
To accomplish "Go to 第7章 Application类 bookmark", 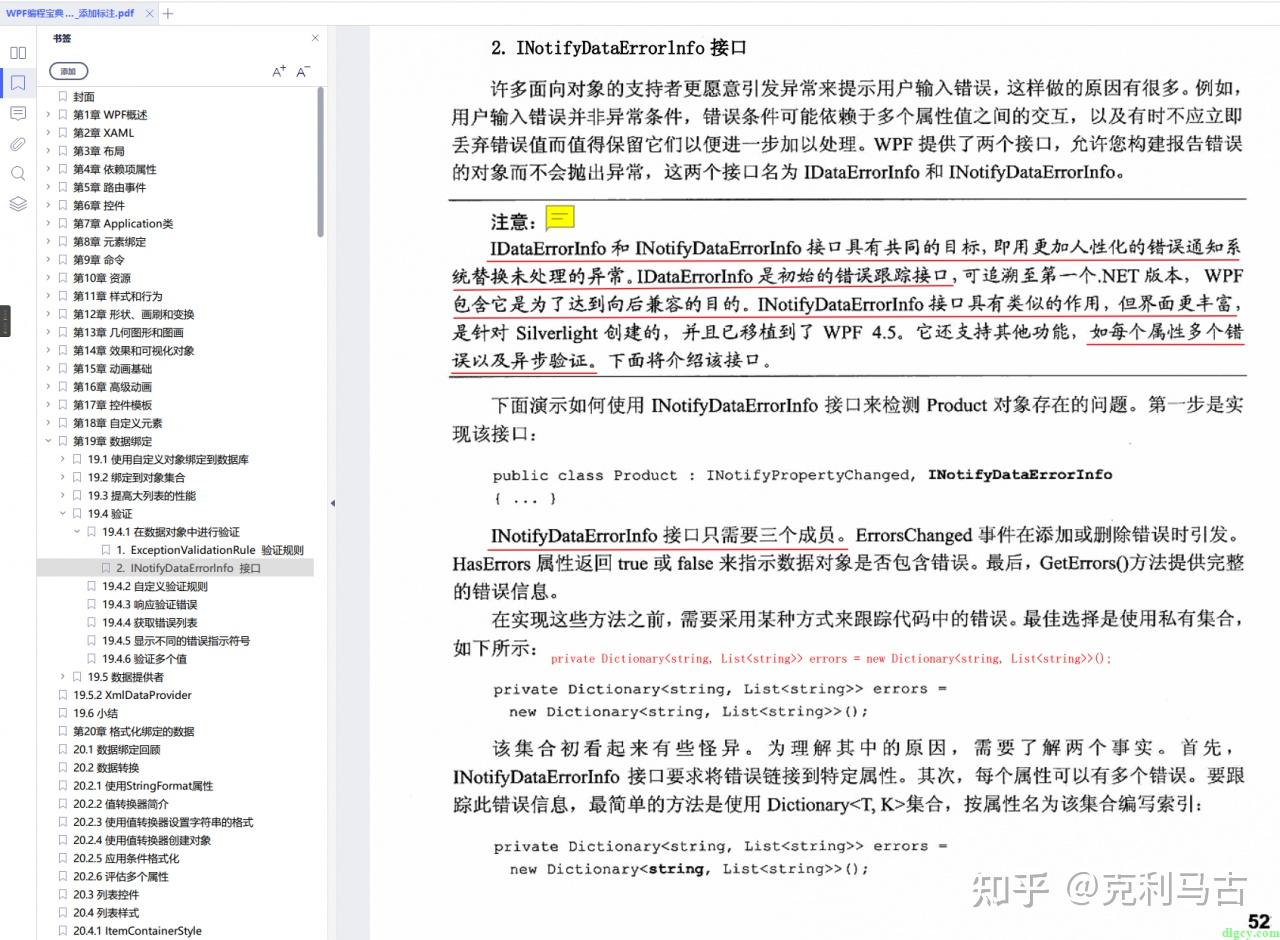I will click(123, 224).
